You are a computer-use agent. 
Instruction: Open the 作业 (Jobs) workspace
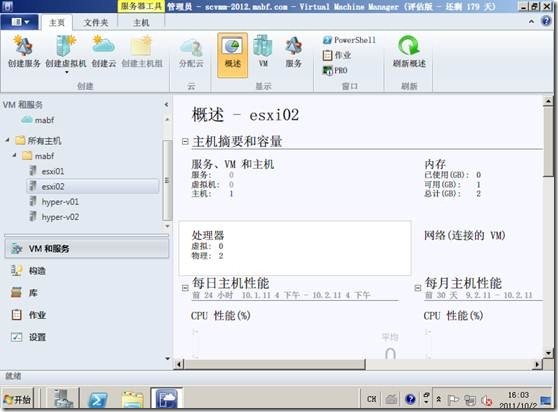[x=28, y=315]
